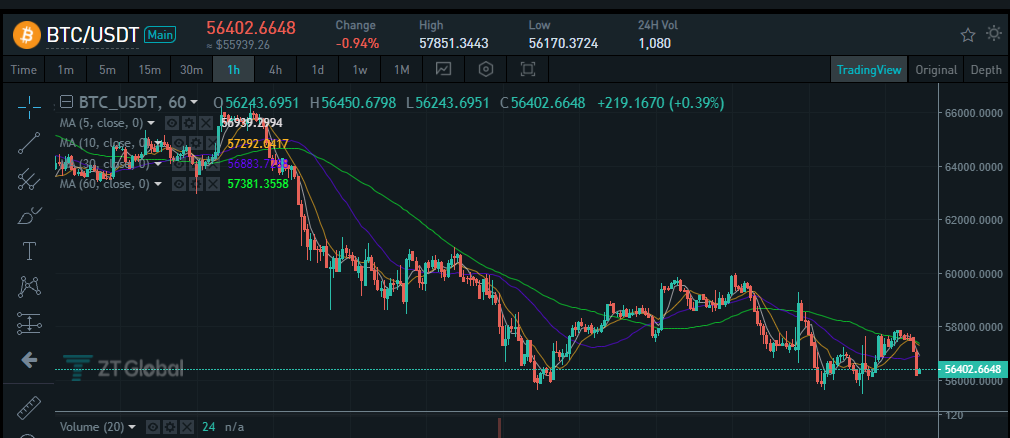Image resolution: width=1010 pixels, height=438 pixels.
Task: Collapse the BTC_USDT legend box
Action: [x=66, y=102]
